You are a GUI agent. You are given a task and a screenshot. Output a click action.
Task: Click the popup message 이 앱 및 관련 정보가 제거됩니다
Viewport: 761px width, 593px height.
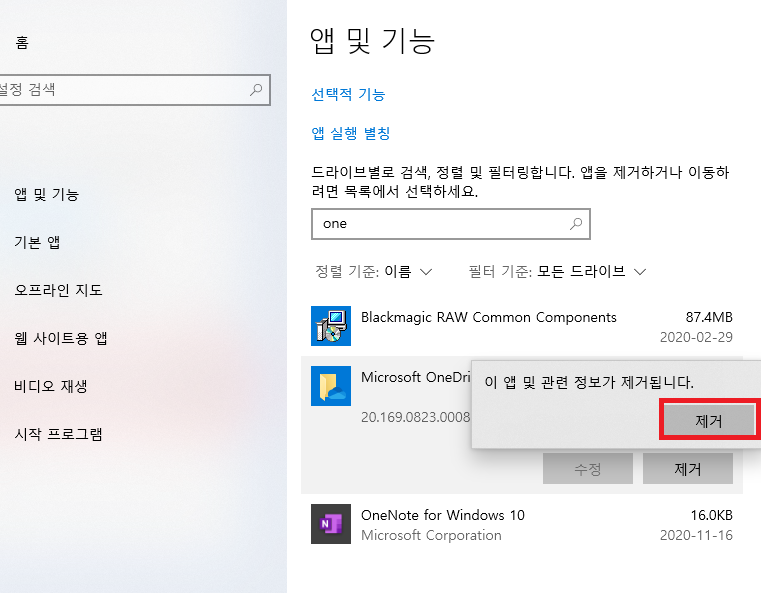tap(589, 382)
